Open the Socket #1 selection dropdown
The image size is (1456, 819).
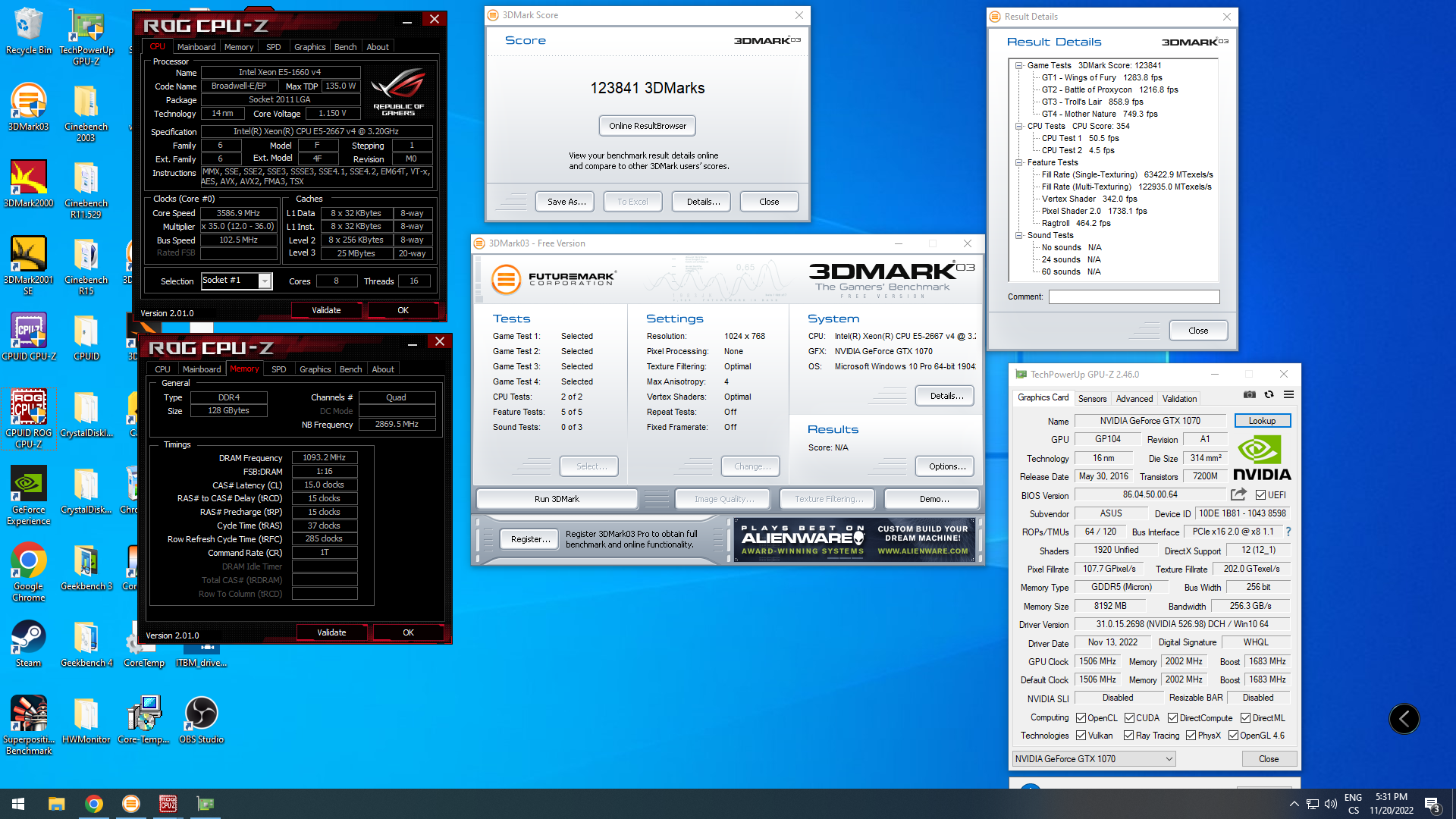point(236,281)
